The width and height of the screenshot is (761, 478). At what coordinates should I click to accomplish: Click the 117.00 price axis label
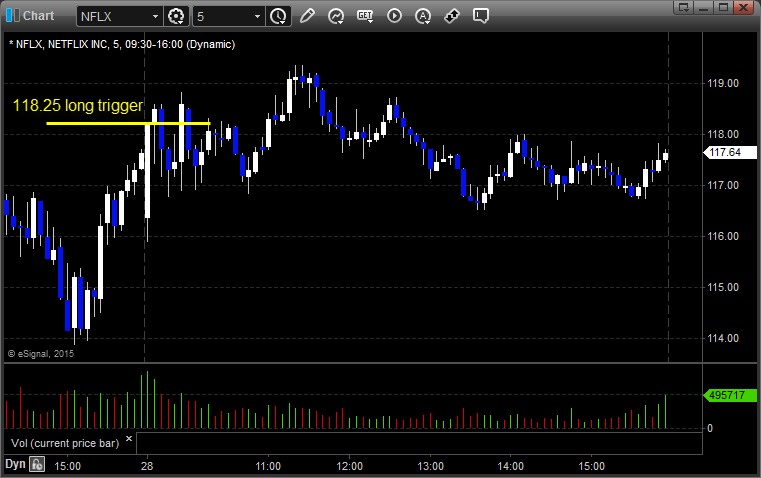[723, 185]
